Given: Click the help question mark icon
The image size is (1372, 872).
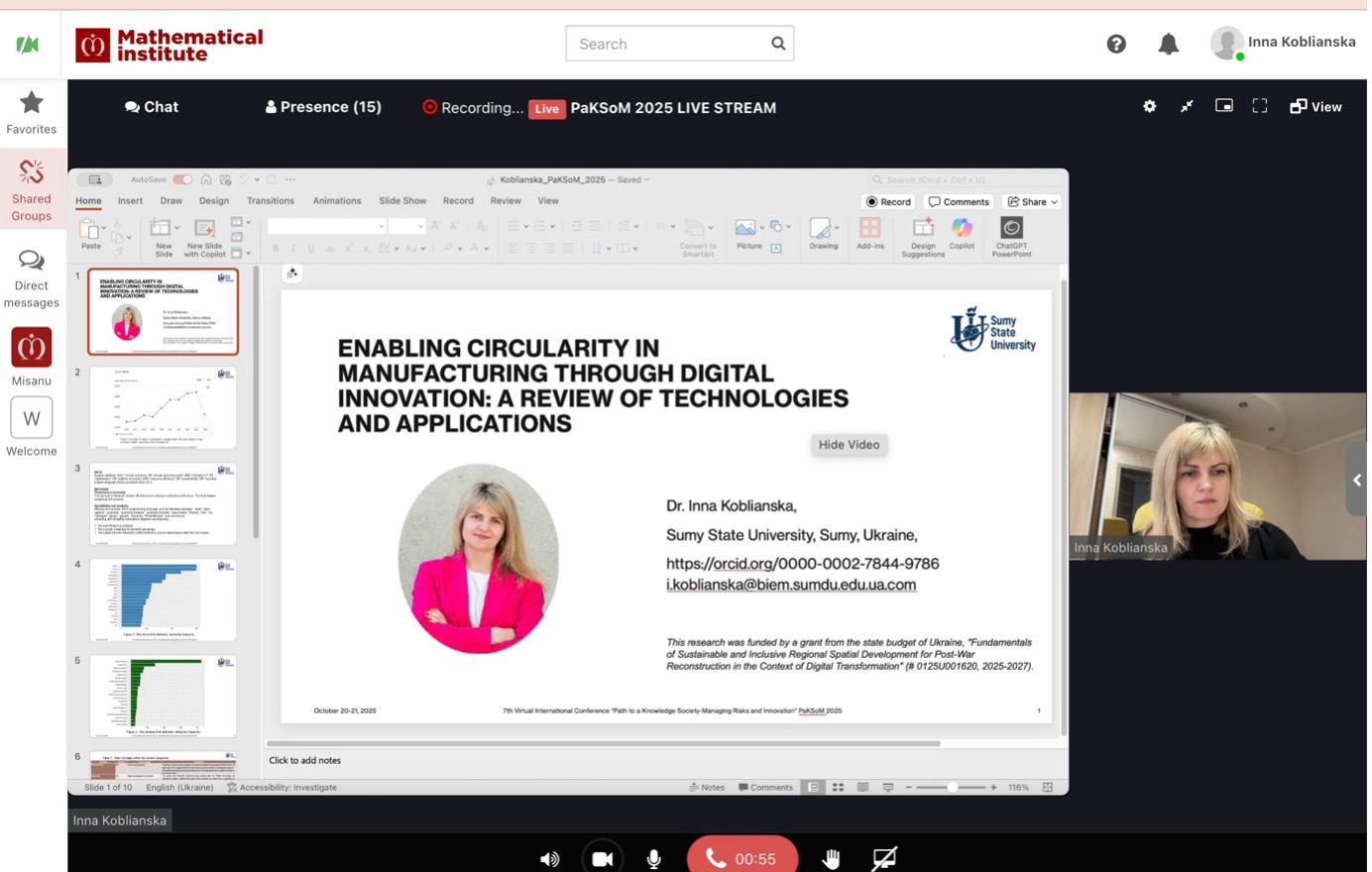Looking at the screenshot, I should pyautogui.click(x=1116, y=44).
